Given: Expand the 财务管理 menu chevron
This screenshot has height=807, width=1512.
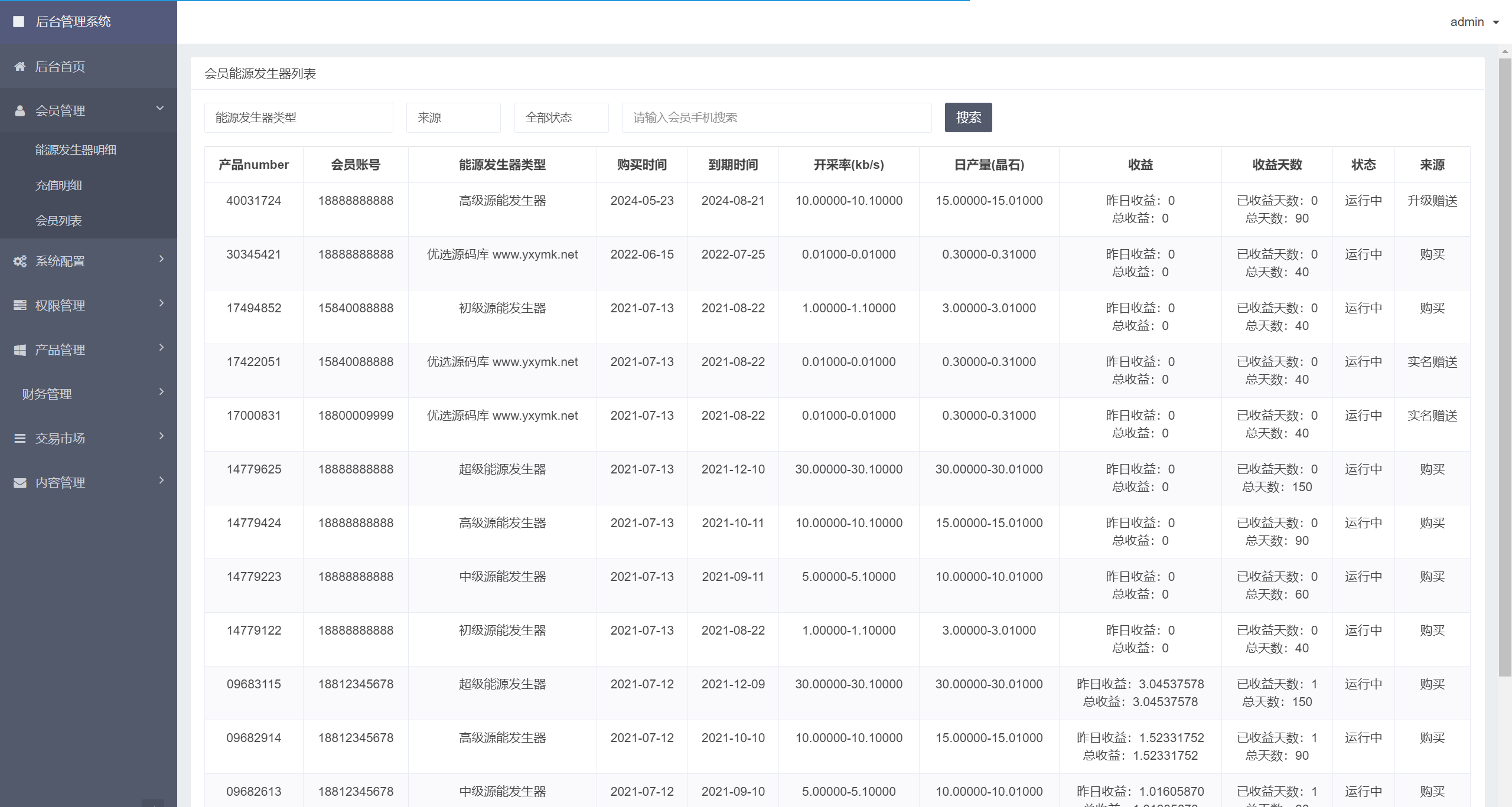Looking at the screenshot, I should (x=161, y=392).
